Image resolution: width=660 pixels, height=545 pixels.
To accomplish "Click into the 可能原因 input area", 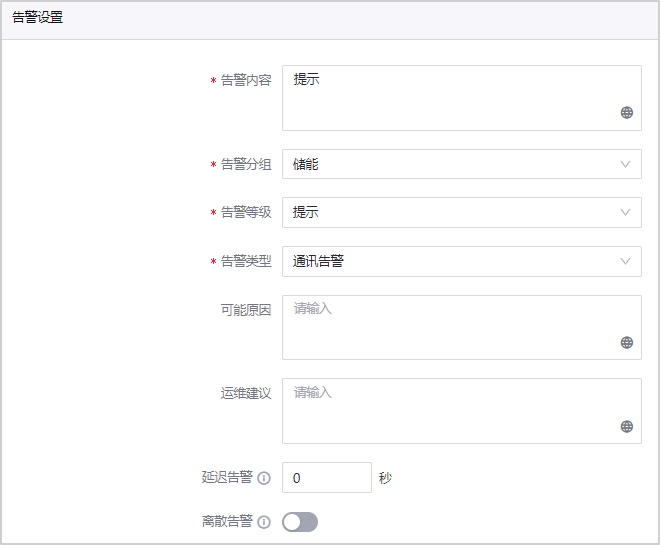I will coord(450,326).
